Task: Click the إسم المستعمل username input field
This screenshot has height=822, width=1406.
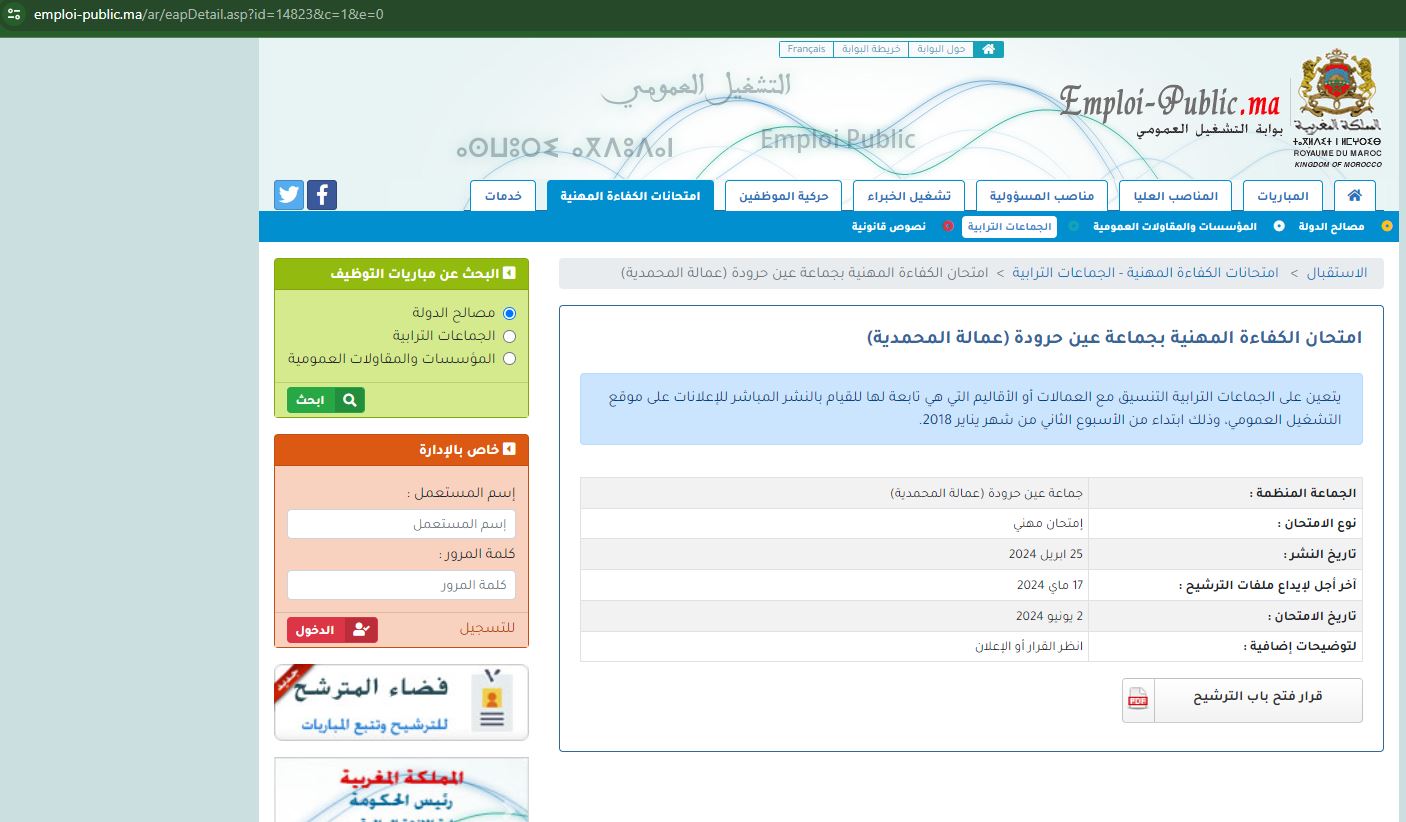Action: (401, 524)
